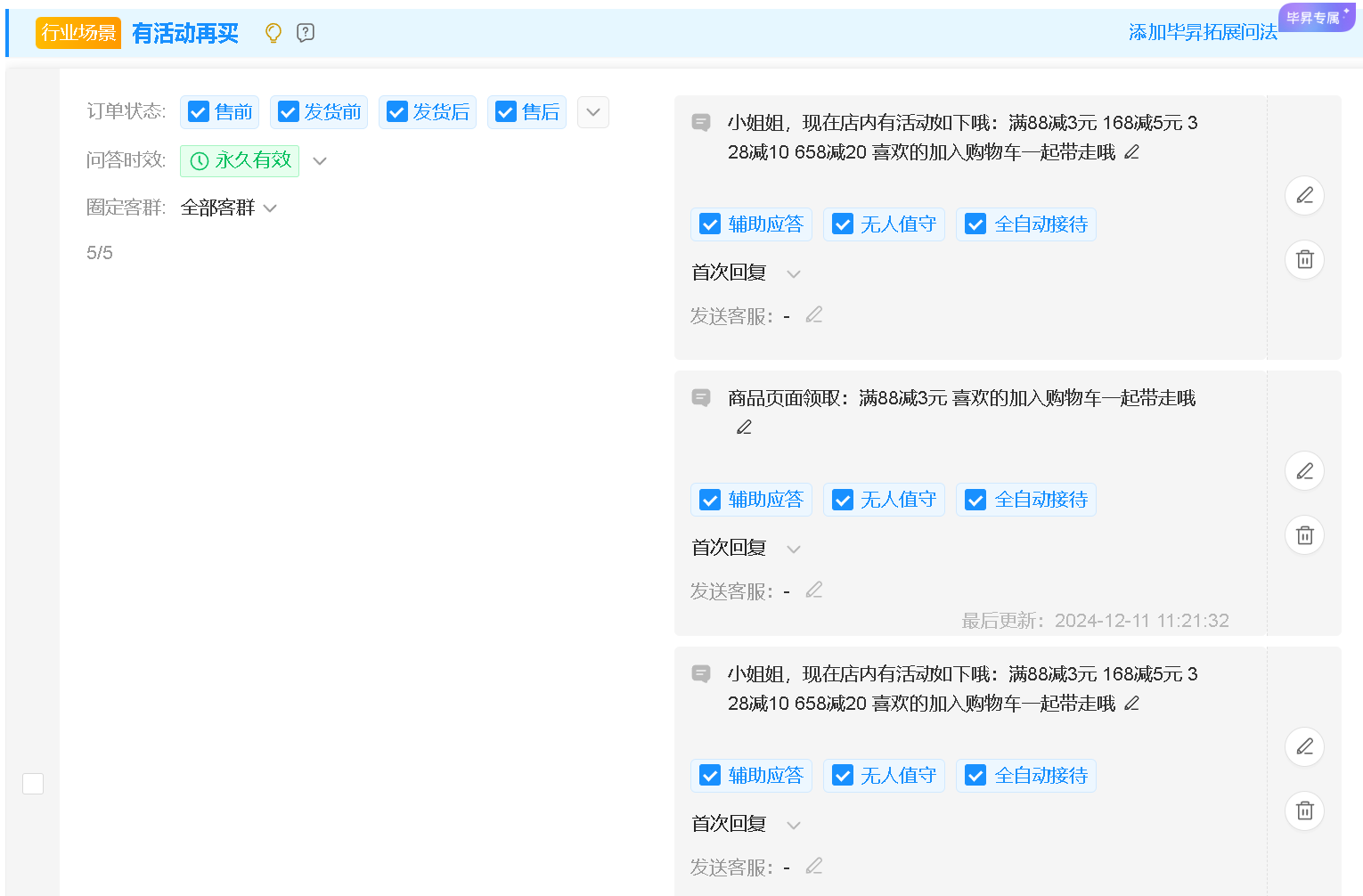The image size is (1363, 896).
Task: Toggle 无人值守 in the first reply card
Action: 843,224
